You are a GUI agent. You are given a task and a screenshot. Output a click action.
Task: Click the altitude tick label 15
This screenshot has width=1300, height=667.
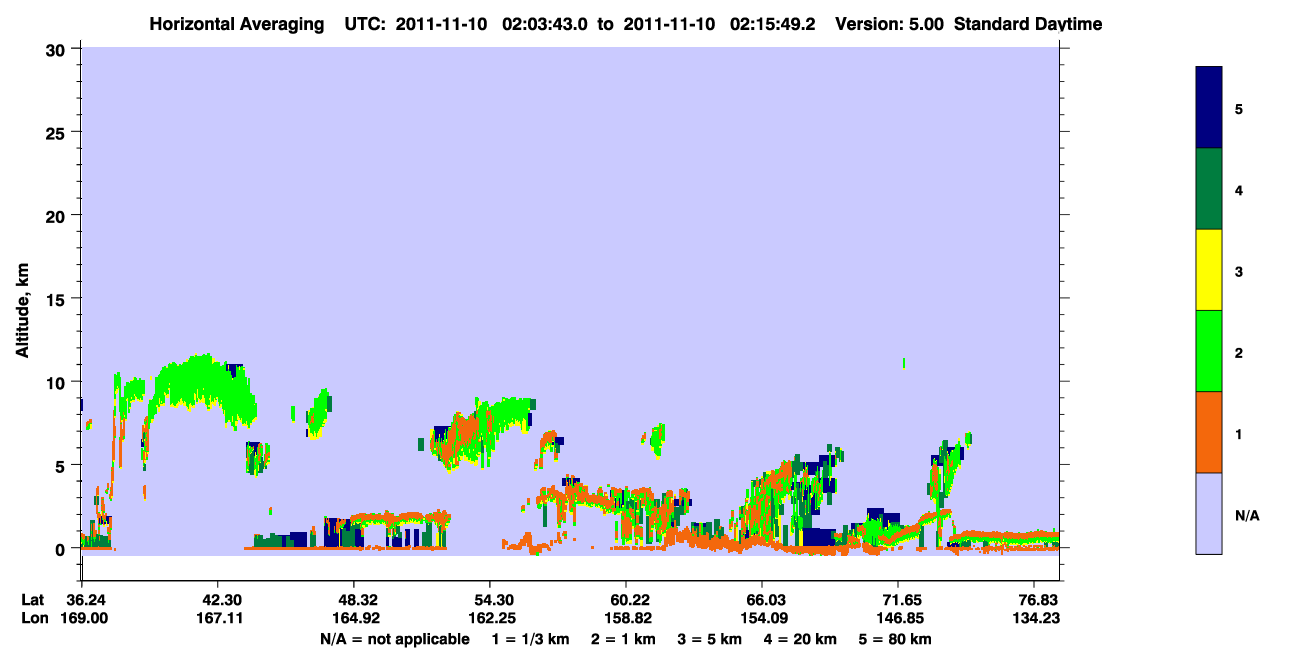58,299
